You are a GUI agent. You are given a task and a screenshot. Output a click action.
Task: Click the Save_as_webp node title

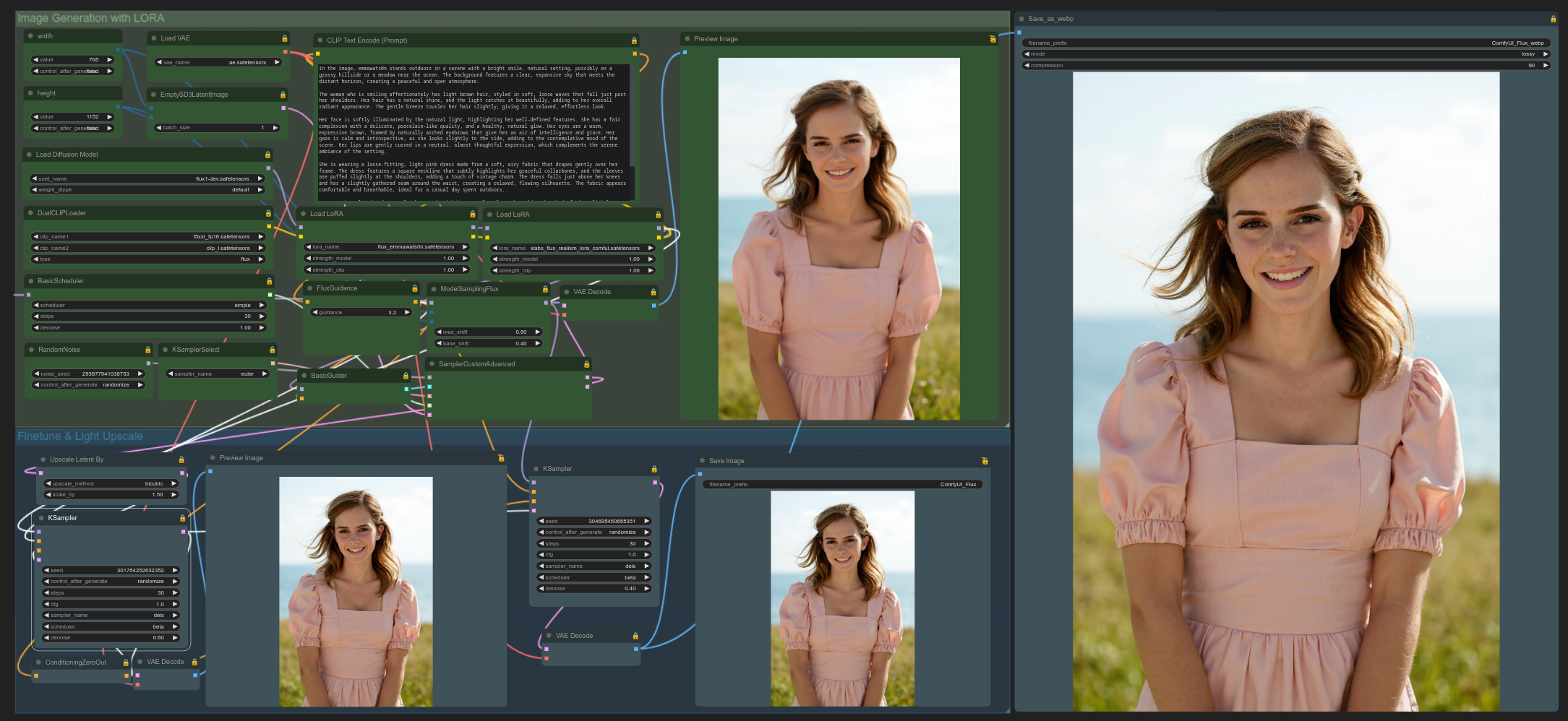tap(1050, 19)
